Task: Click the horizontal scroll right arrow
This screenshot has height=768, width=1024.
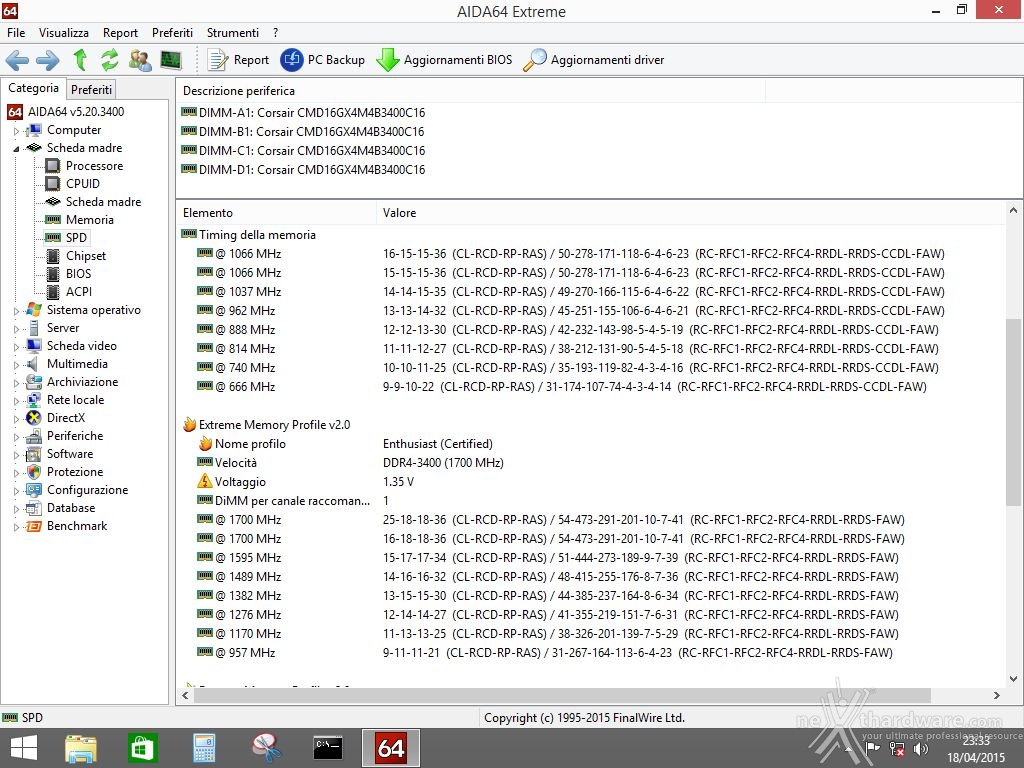Action: pos(997,696)
